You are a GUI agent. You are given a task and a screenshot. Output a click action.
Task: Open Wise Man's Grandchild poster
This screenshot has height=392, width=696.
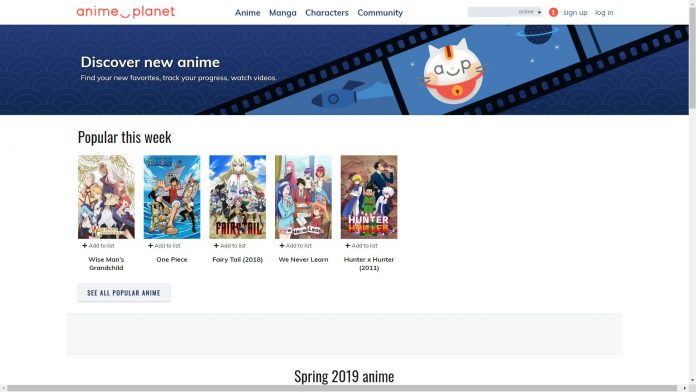point(106,197)
